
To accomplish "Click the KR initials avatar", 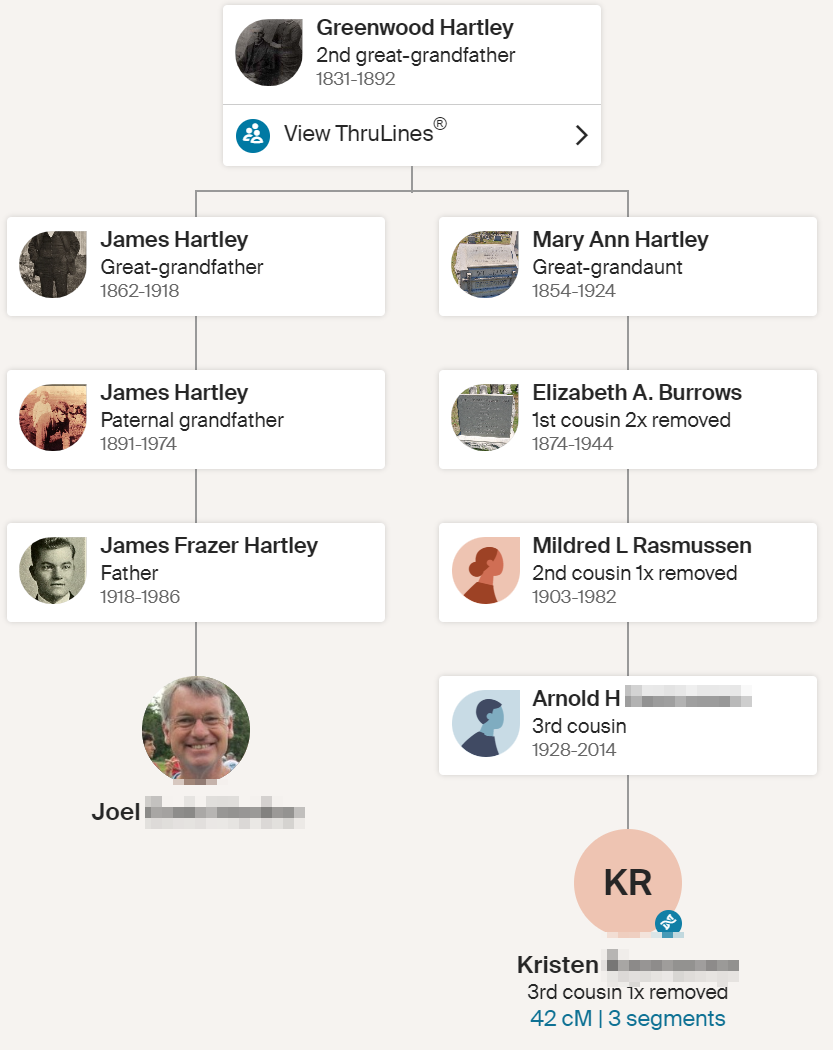I will pos(627,882).
